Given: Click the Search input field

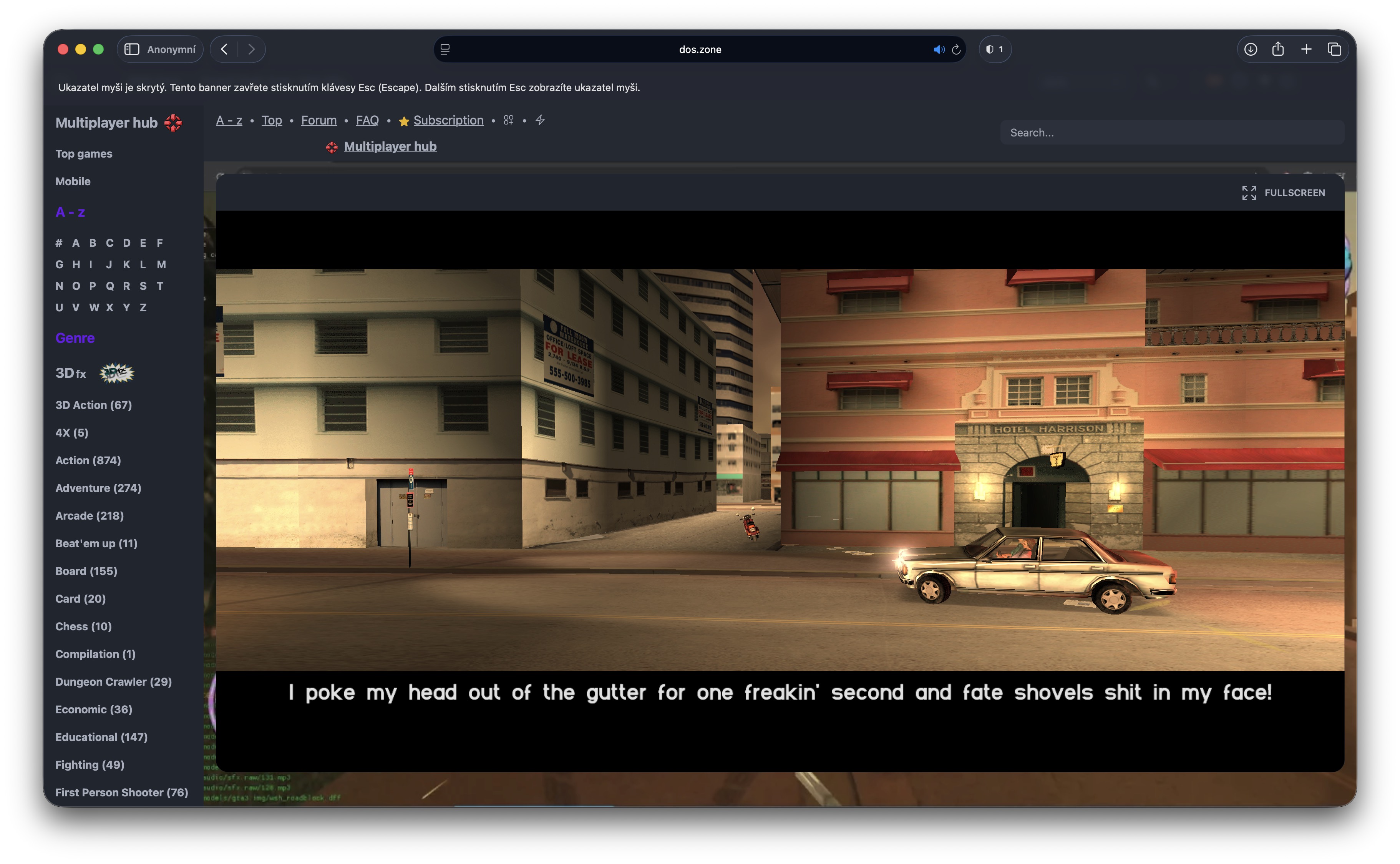Looking at the screenshot, I should (x=1171, y=133).
